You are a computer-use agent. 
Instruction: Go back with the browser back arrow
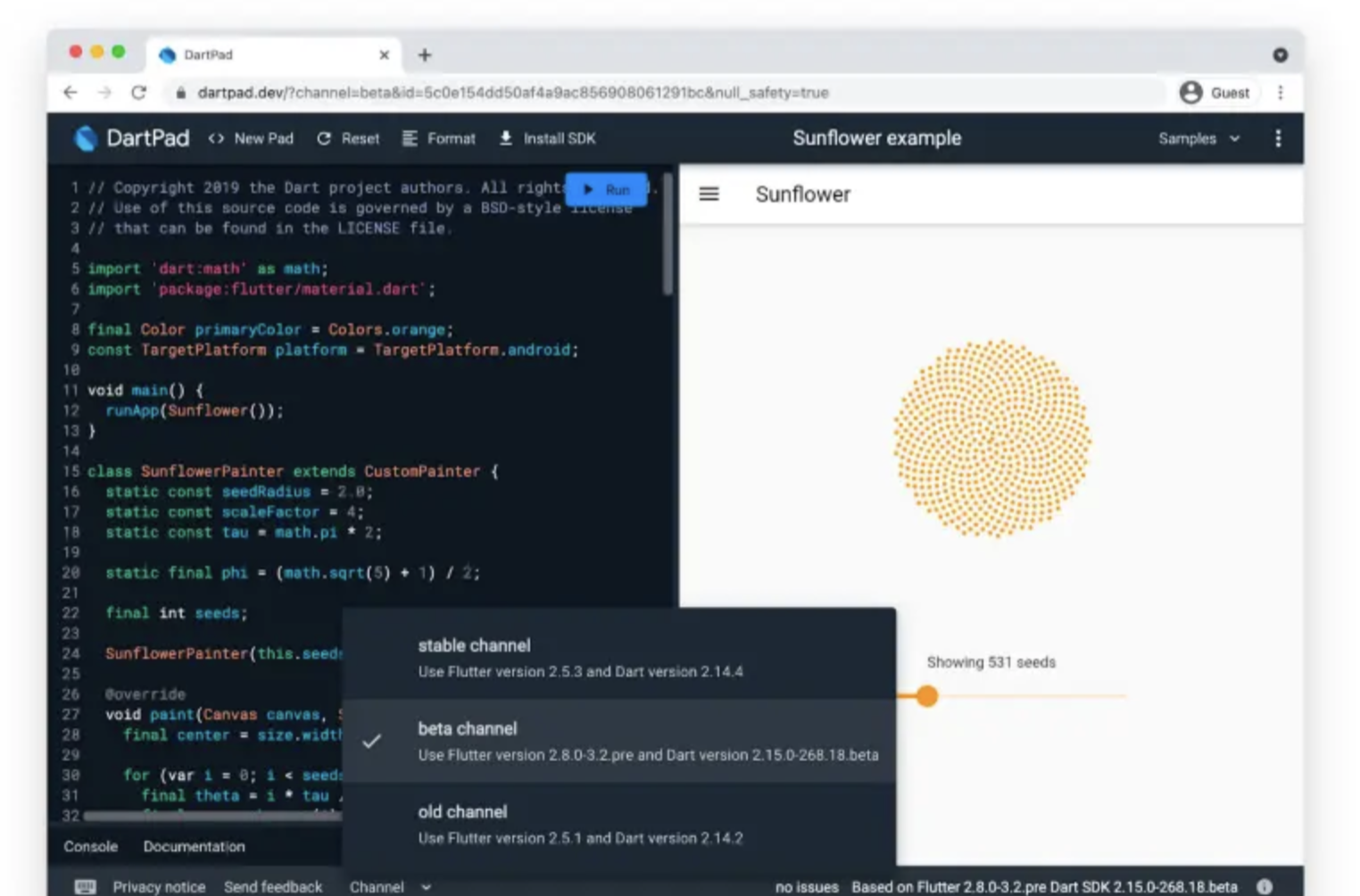70,93
